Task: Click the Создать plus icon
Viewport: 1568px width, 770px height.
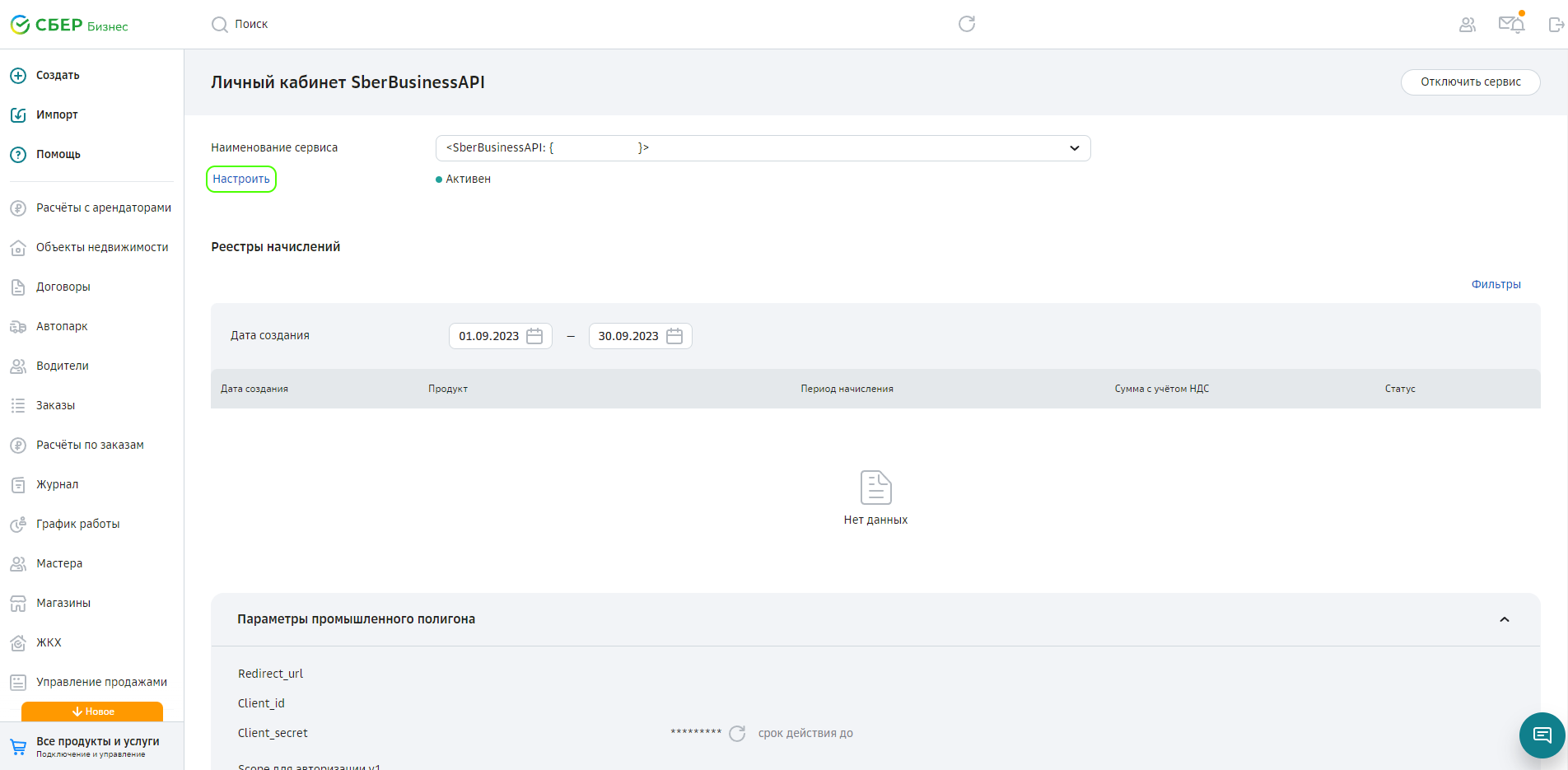Action: click(18, 76)
